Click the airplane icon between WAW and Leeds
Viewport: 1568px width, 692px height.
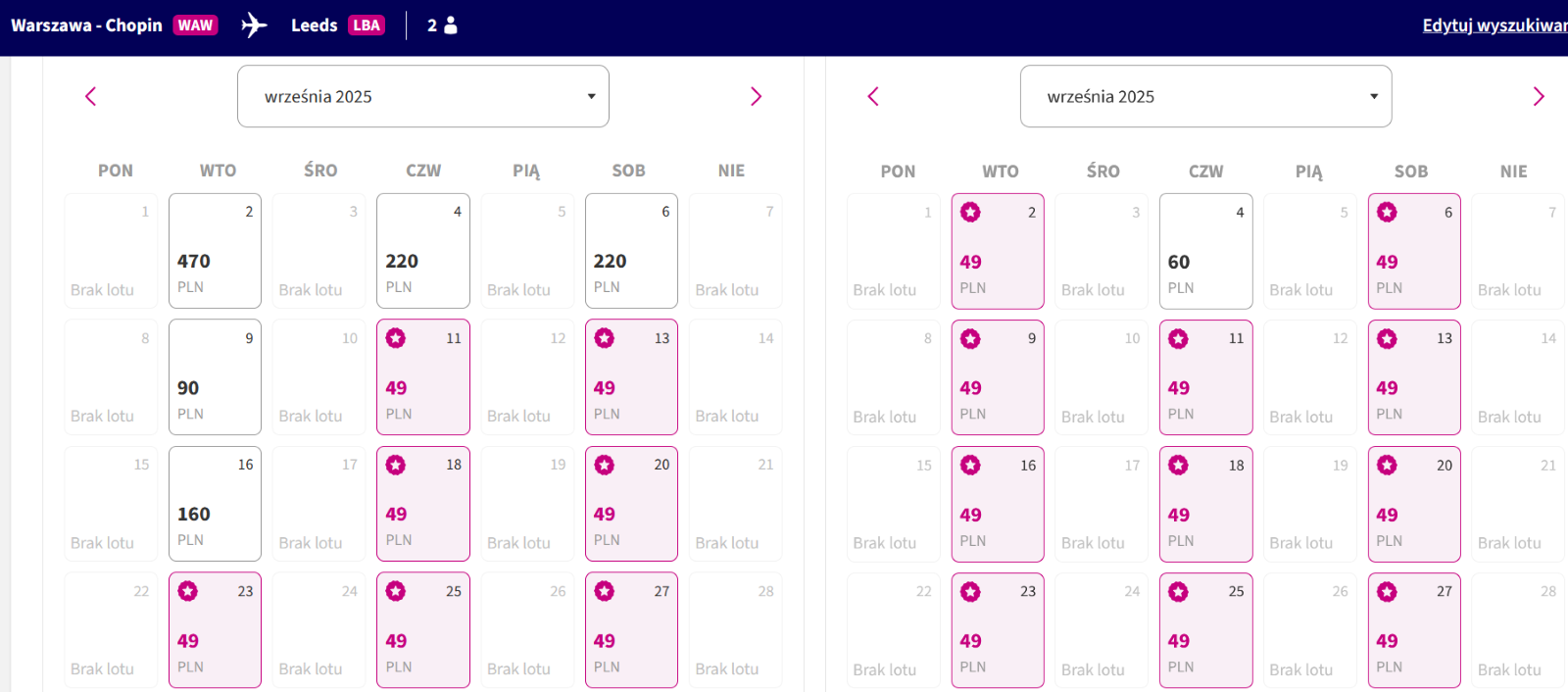[x=254, y=25]
